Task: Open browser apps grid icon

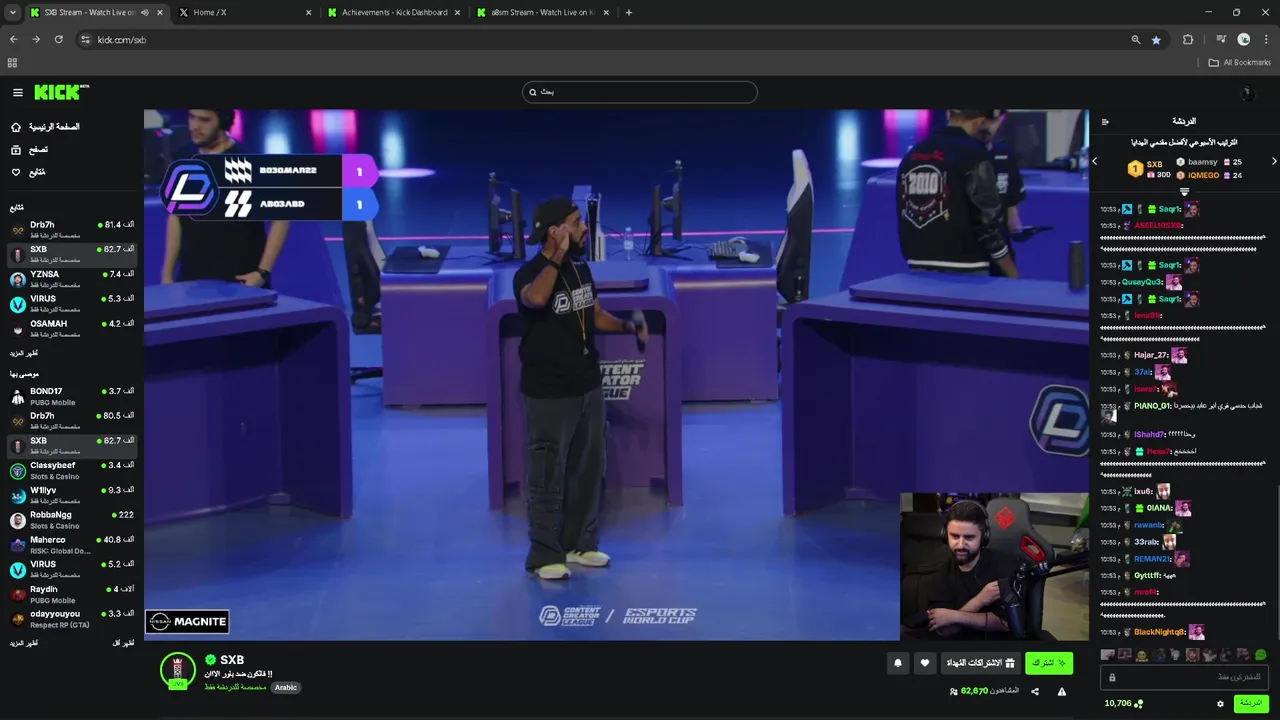Action: tap(12, 63)
